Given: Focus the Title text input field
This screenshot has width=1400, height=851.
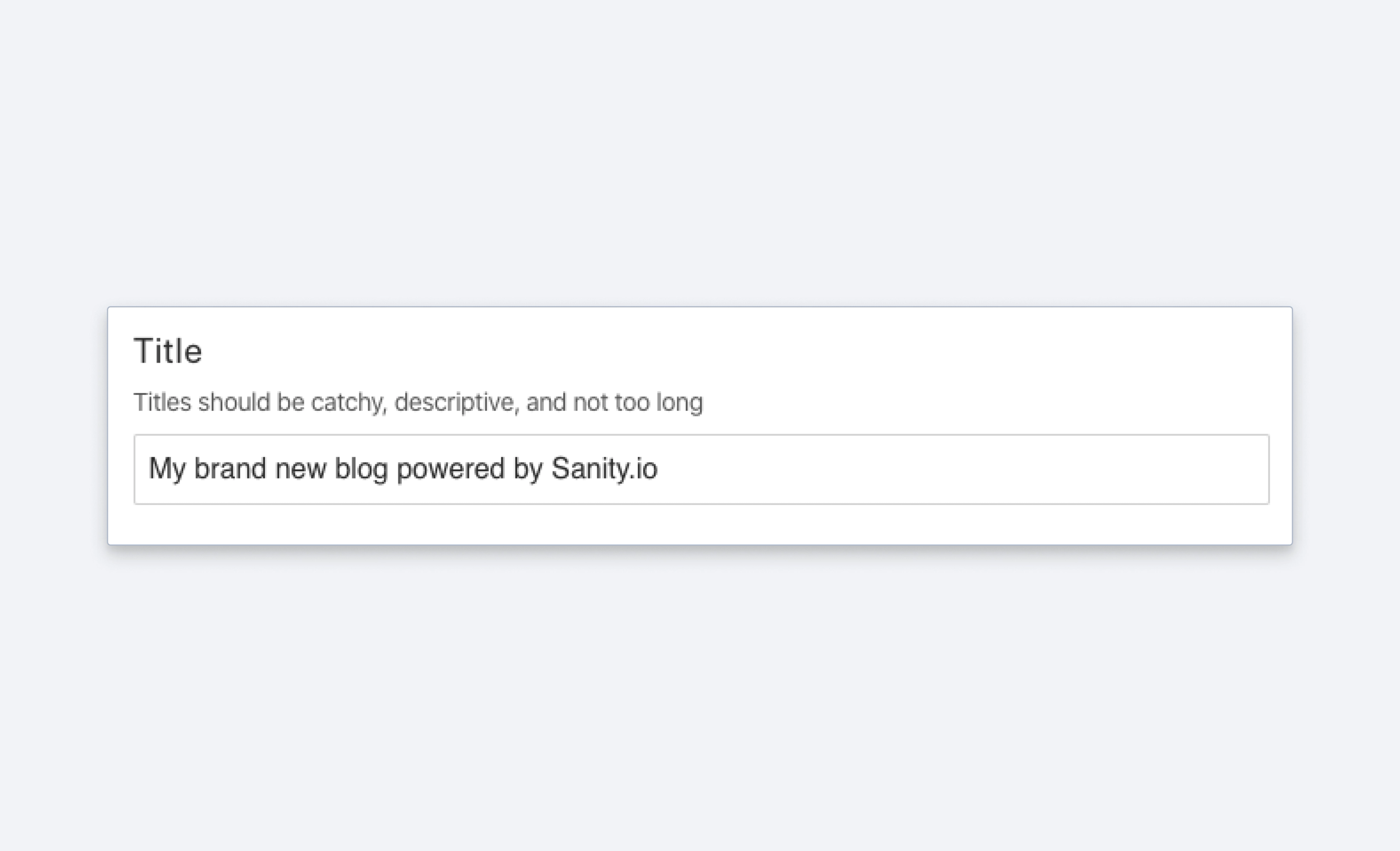Looking at the screenshot, I should click(701, 469).
